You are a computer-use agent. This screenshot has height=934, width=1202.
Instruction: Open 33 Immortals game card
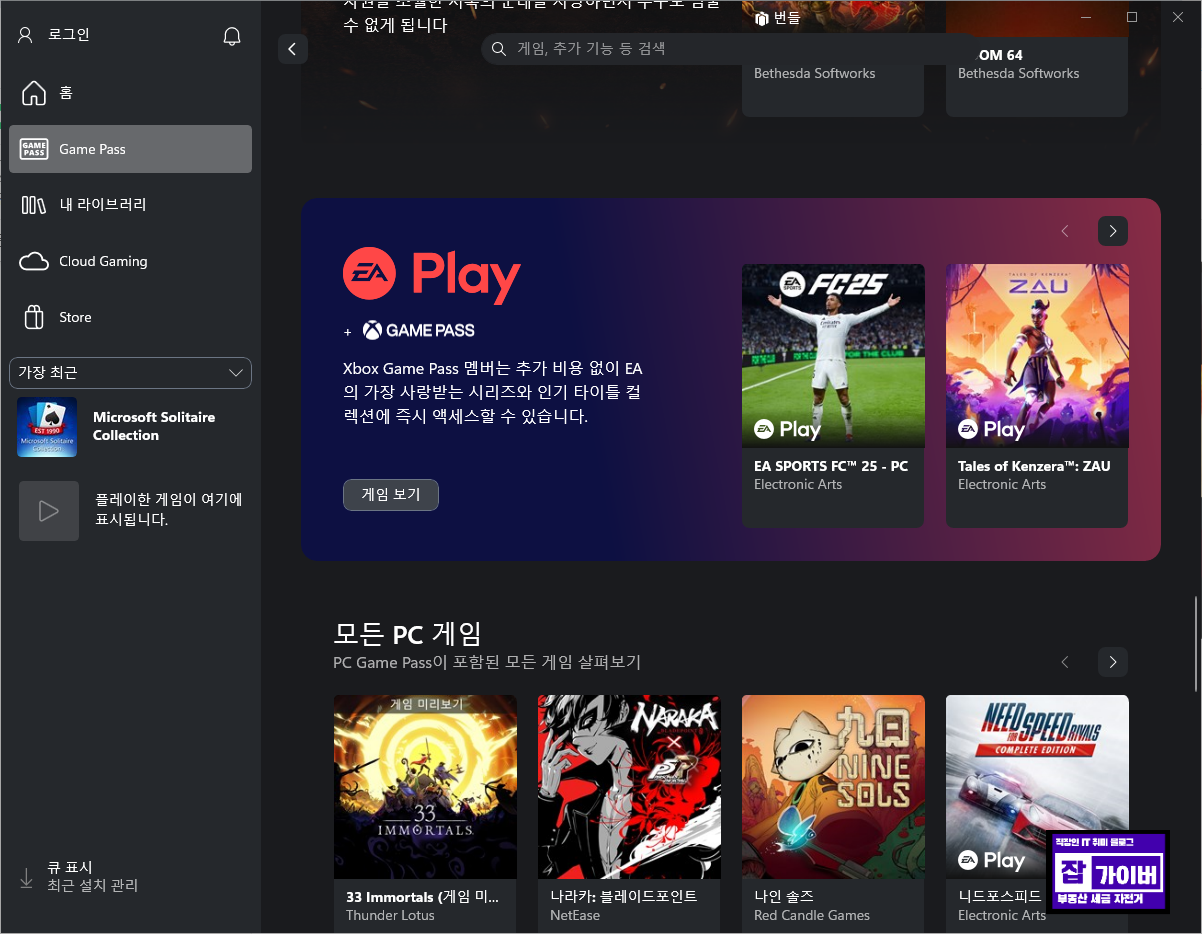[x=425, y=814]
